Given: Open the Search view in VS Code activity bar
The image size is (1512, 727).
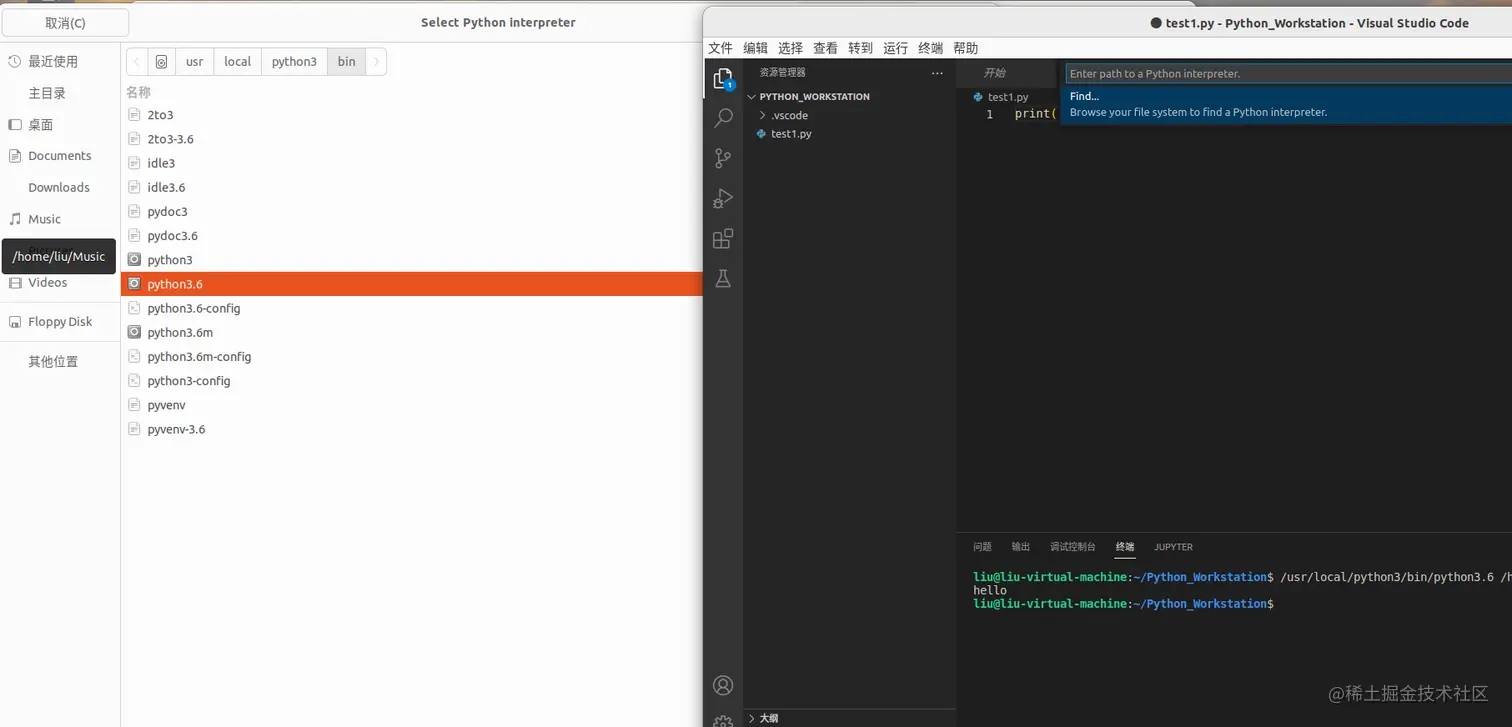Looking at the screenshot, I should pyautogui.click(x=723, y=119).
